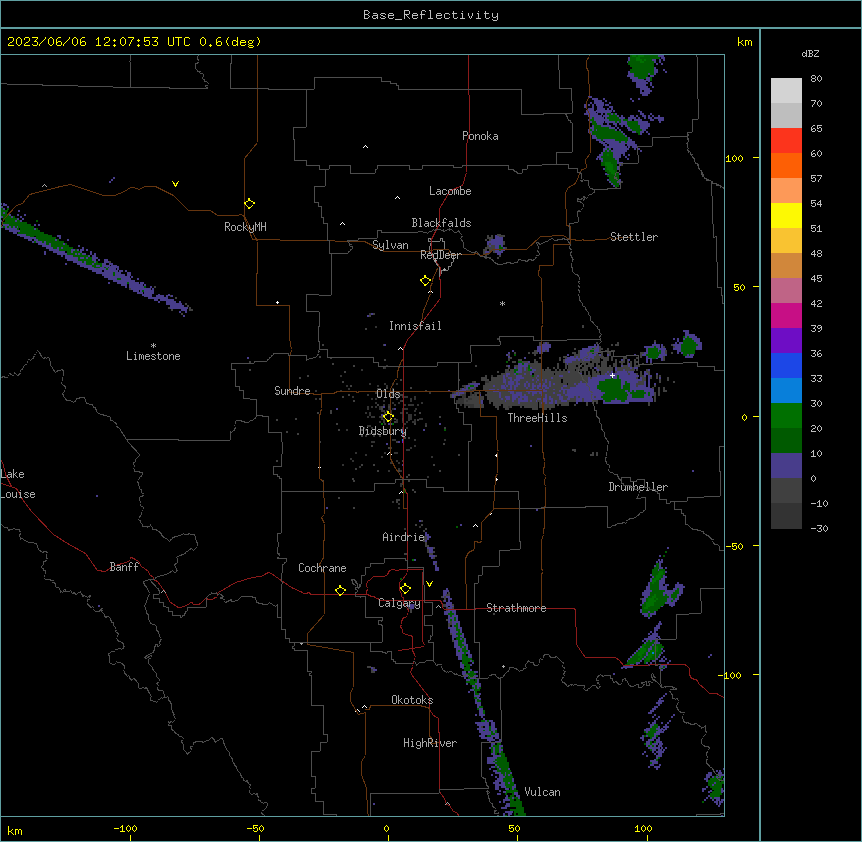Click the Strathmore label
Image resolution: width=862 pixels, height=842 pixels.
point(516,608)
